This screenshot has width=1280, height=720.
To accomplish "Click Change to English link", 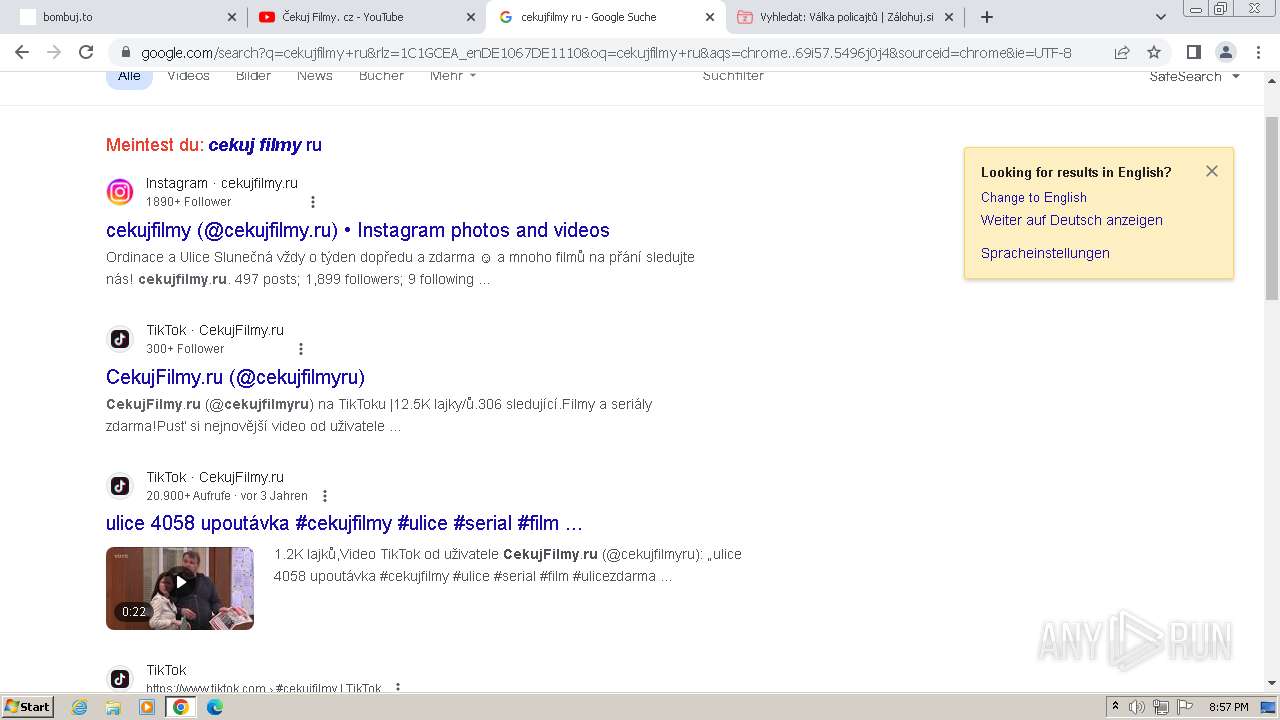I will pos(1033,197).
